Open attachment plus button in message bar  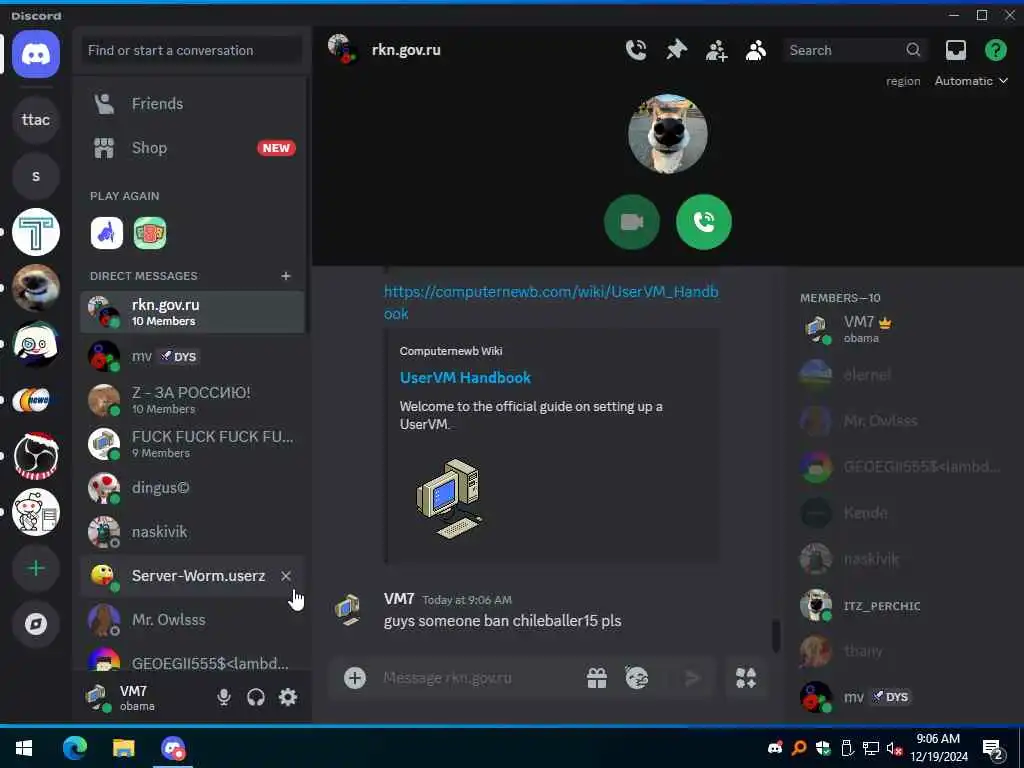click(x=355, y=678)
